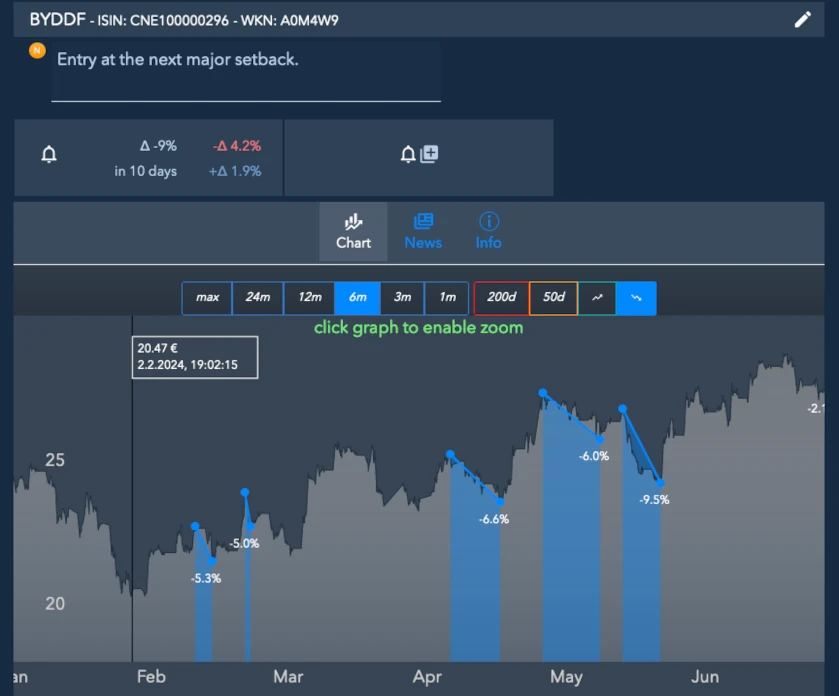Switch chart range to 12m
Image resolution: width=839 pixels, height=696 pixels.
point(310,298)
